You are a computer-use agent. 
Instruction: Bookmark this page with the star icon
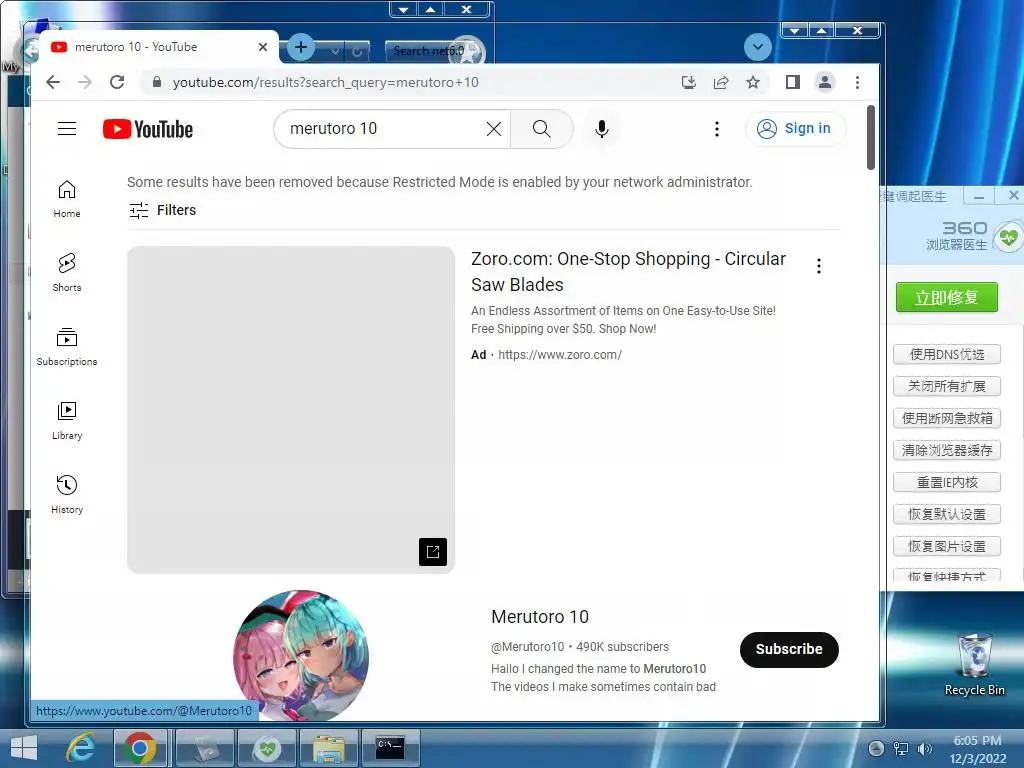[753, 82]
